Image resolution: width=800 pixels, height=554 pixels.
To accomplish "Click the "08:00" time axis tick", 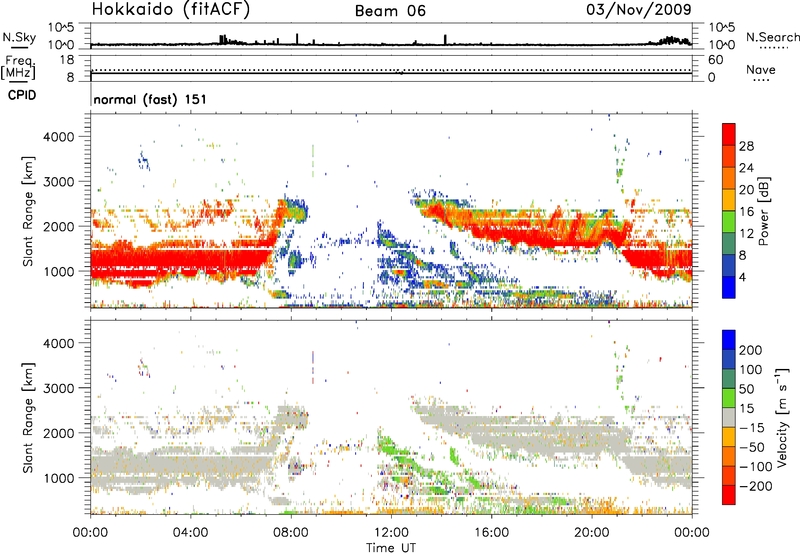I will coord(291,533).
